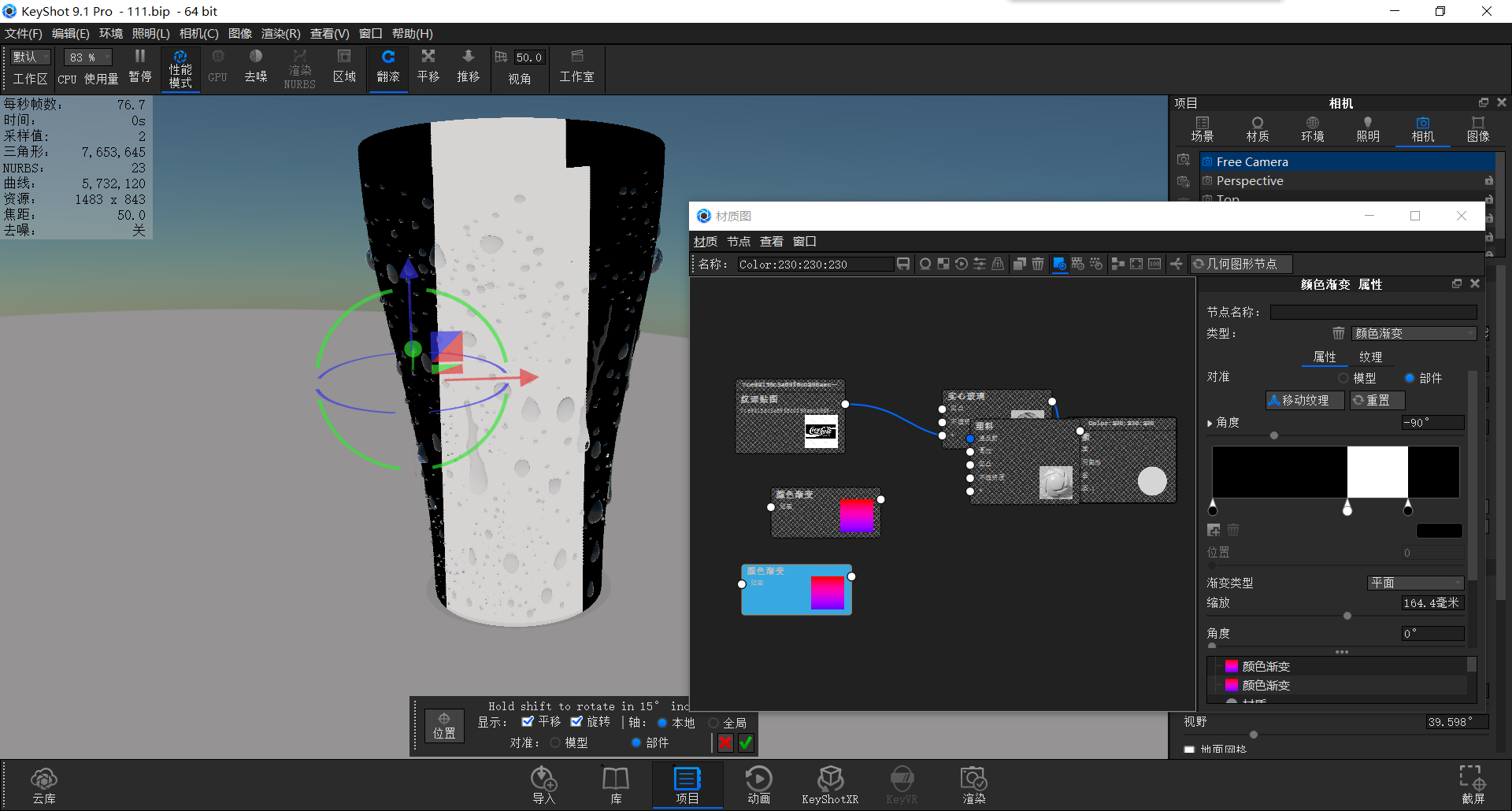Activate the 平移 (pan) camera tool
The width and height of the screenshot is (1512, 811).
[428, 67]
